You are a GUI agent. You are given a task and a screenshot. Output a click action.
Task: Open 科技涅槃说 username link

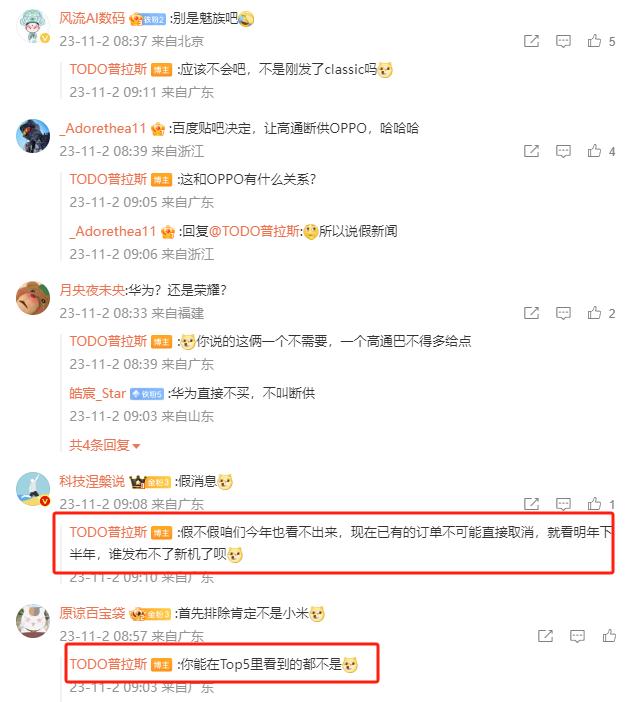tap(92, 482)
